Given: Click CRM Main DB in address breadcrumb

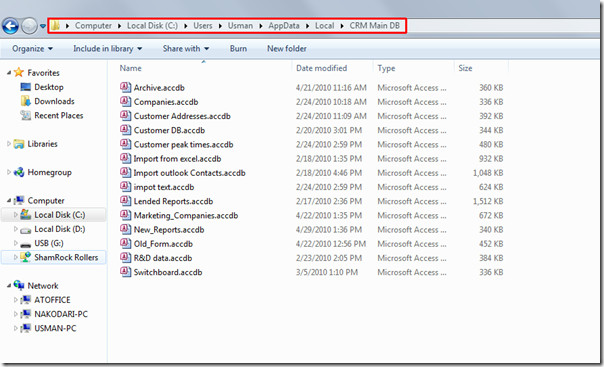Looking at the screenshot, I should 374,26.
